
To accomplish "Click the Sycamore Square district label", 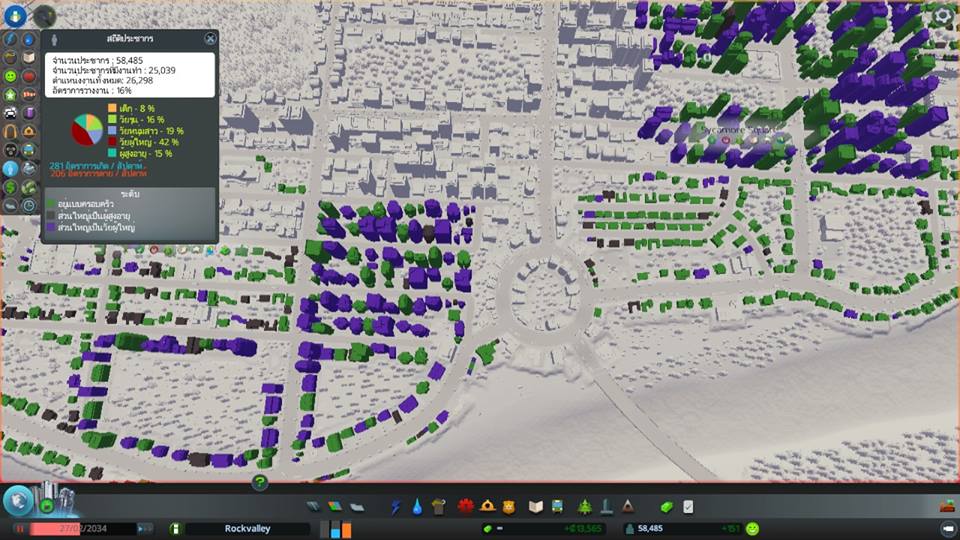I will 737,130.
